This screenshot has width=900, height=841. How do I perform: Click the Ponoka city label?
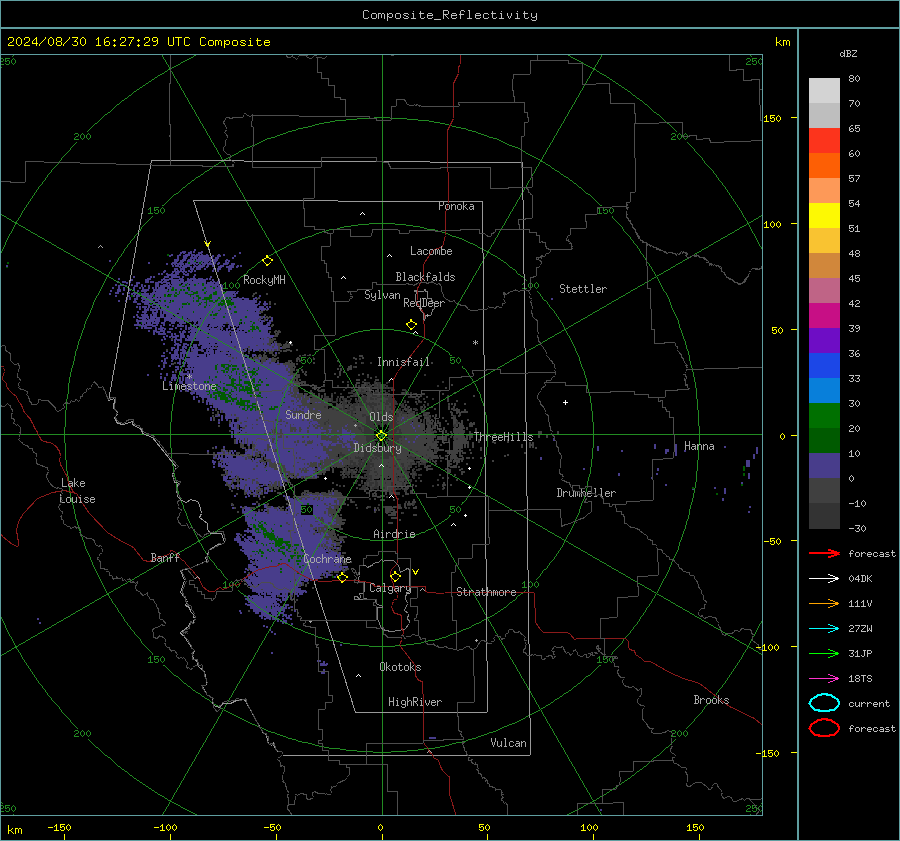[x=456, y=206]
